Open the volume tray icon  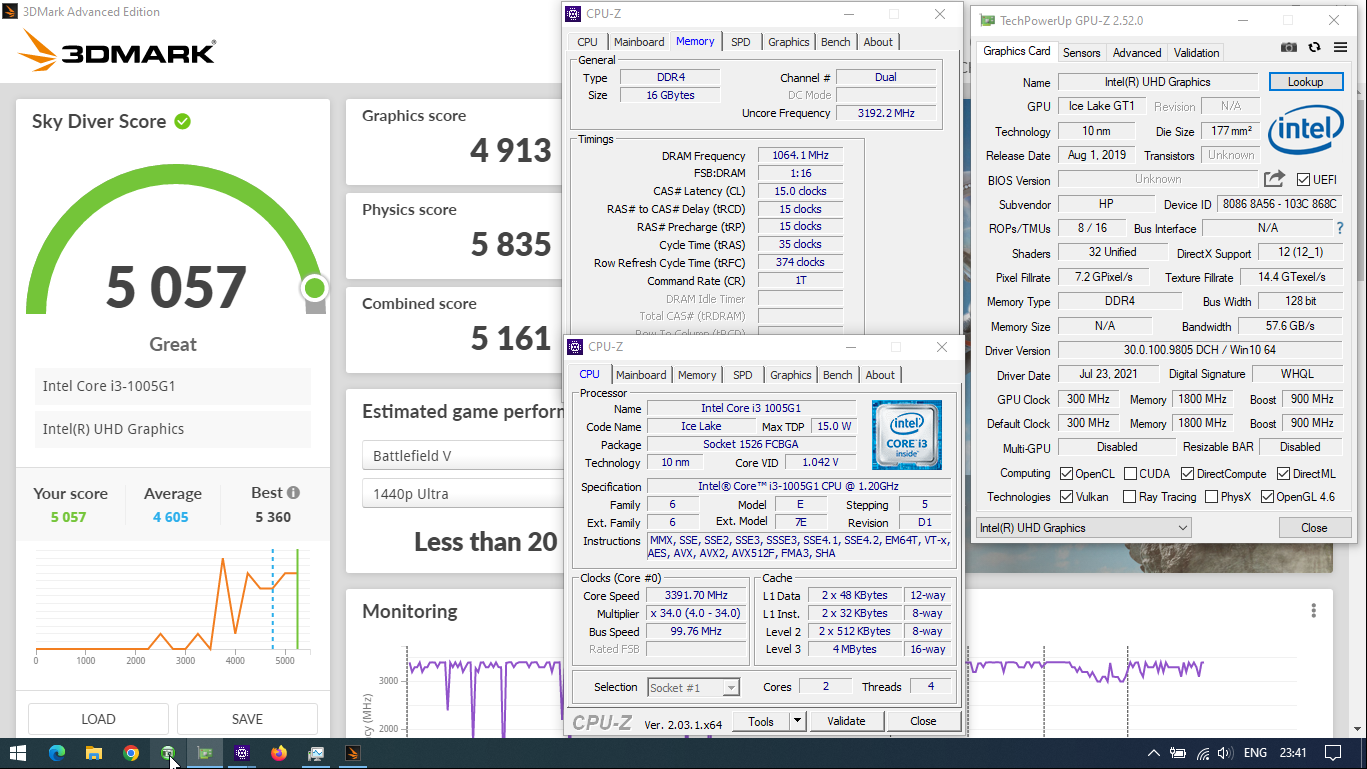click(x=1227, y=753)
